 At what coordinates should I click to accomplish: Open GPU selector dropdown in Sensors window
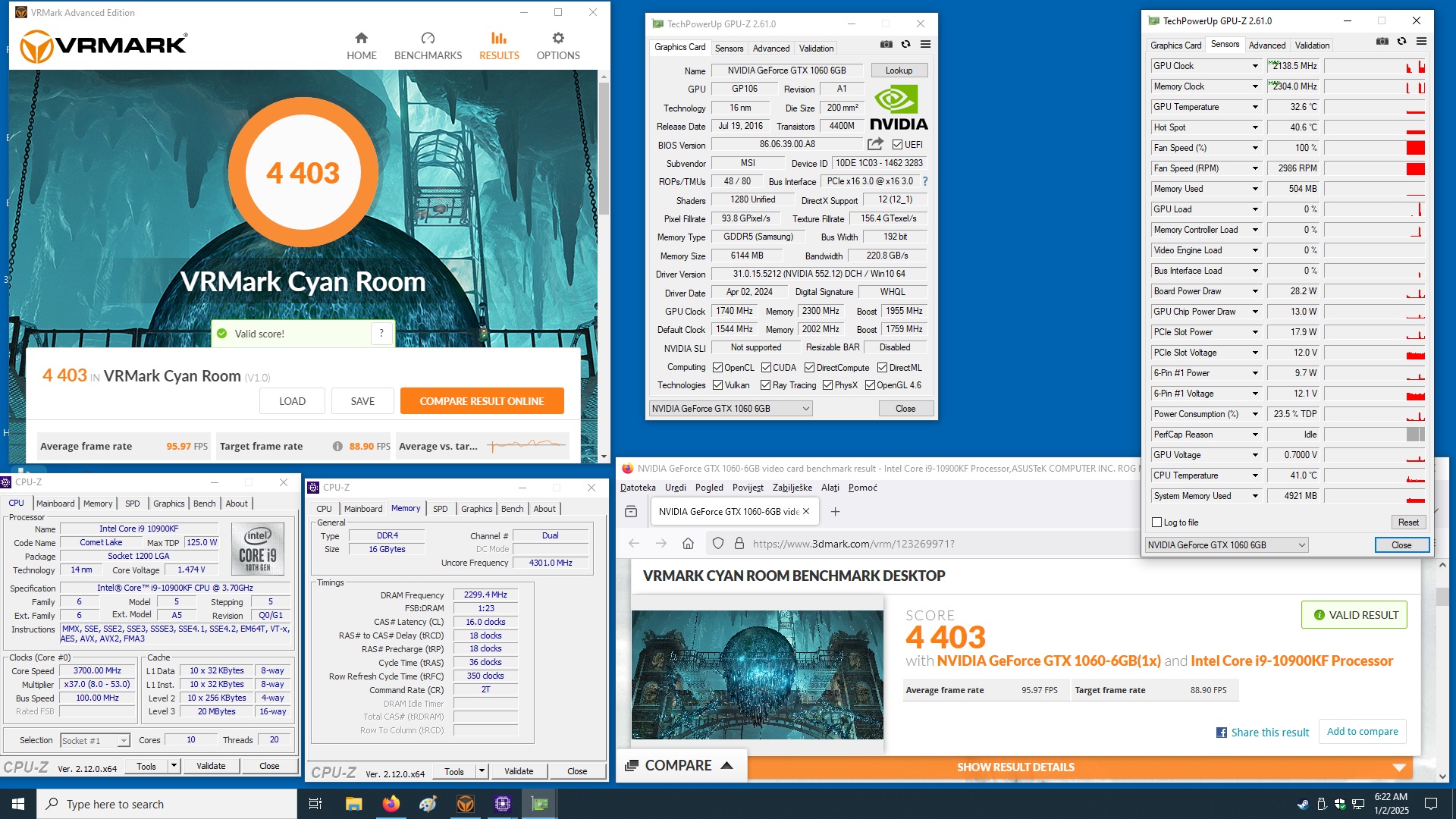click(x=1227, y=545)
